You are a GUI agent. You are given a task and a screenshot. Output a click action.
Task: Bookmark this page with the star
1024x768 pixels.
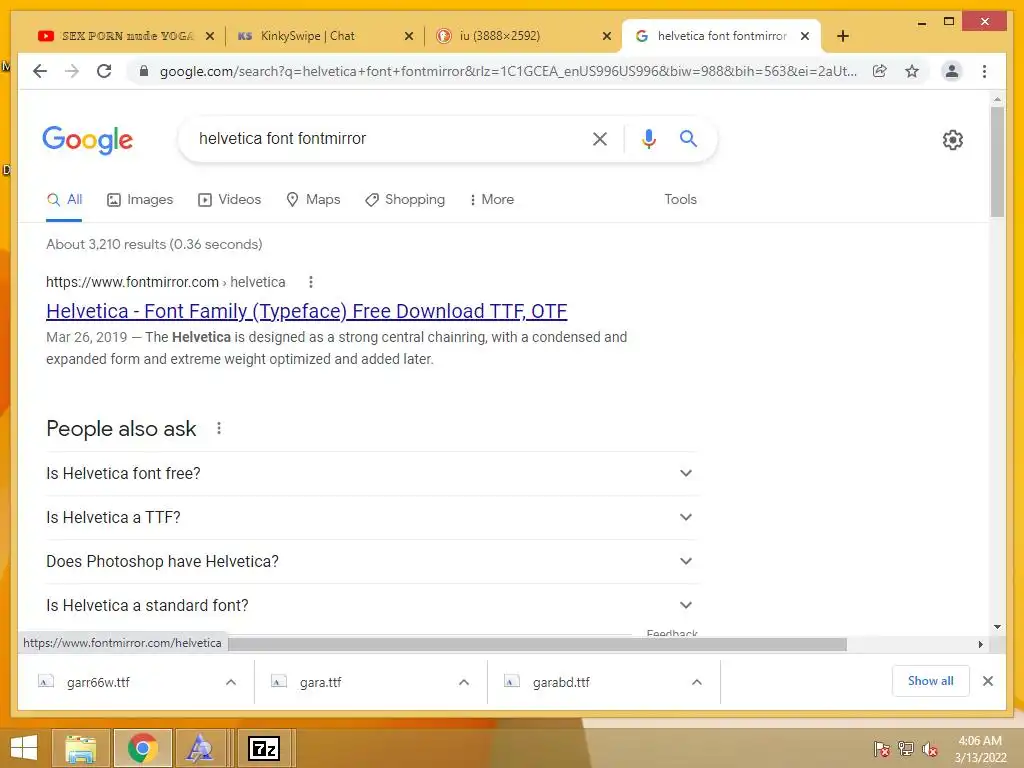(912, 71)
